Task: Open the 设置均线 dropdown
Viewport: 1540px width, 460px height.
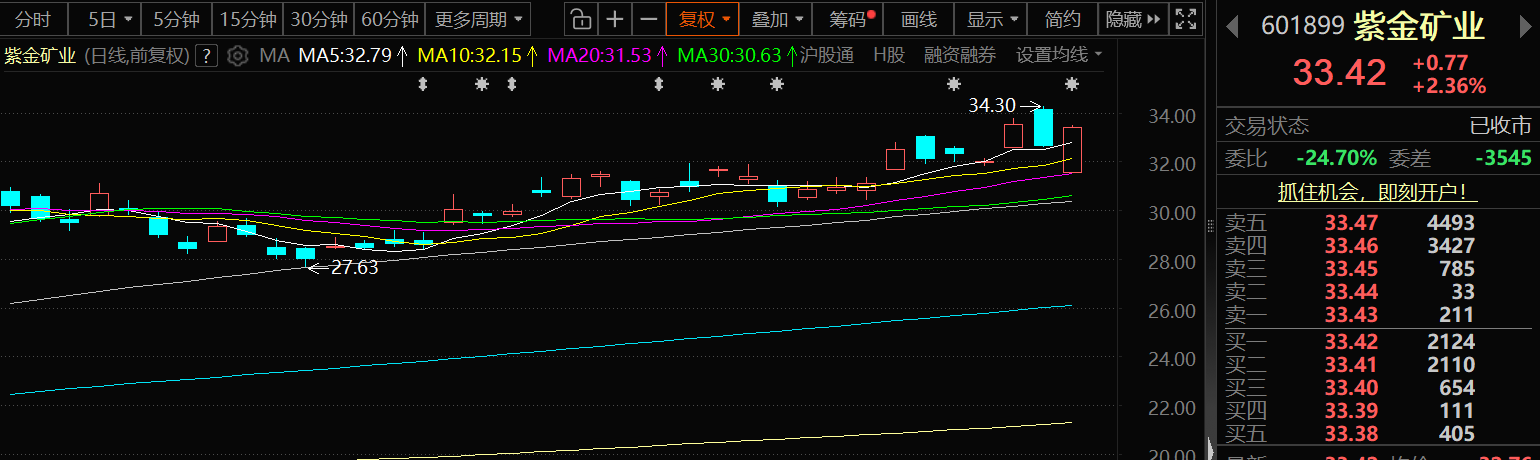Action: (1059, 56)
